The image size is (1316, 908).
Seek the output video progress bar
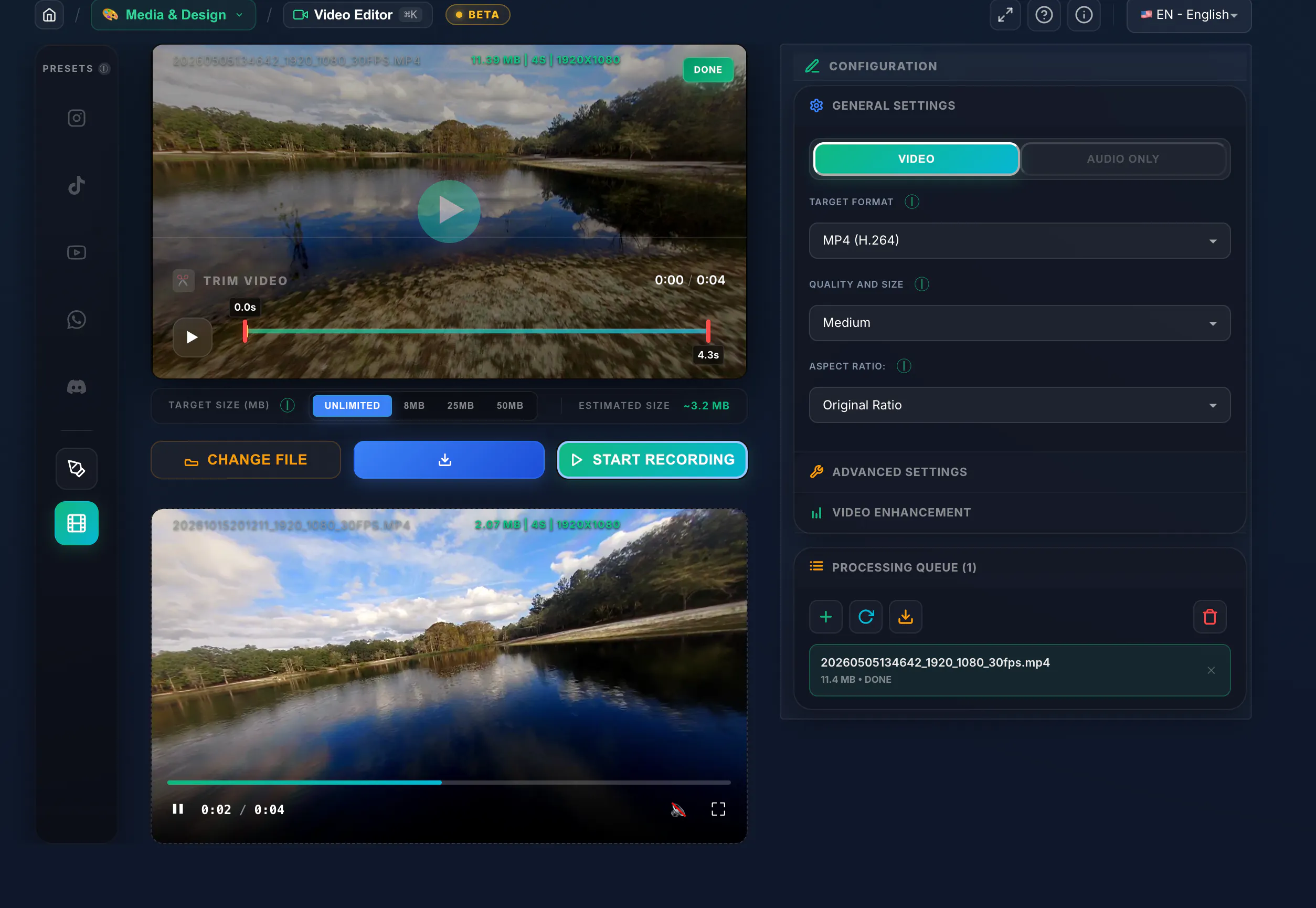[x=449, y=782]
